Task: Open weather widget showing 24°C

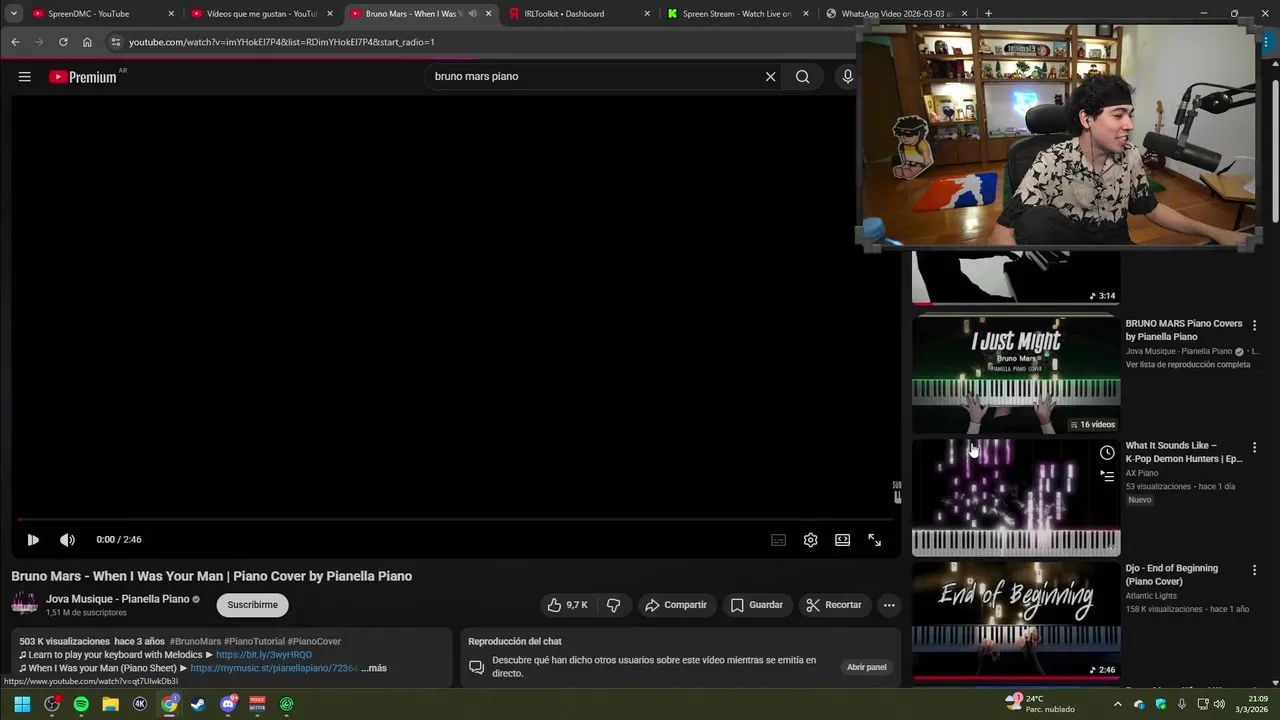Action: (1041, 704)
